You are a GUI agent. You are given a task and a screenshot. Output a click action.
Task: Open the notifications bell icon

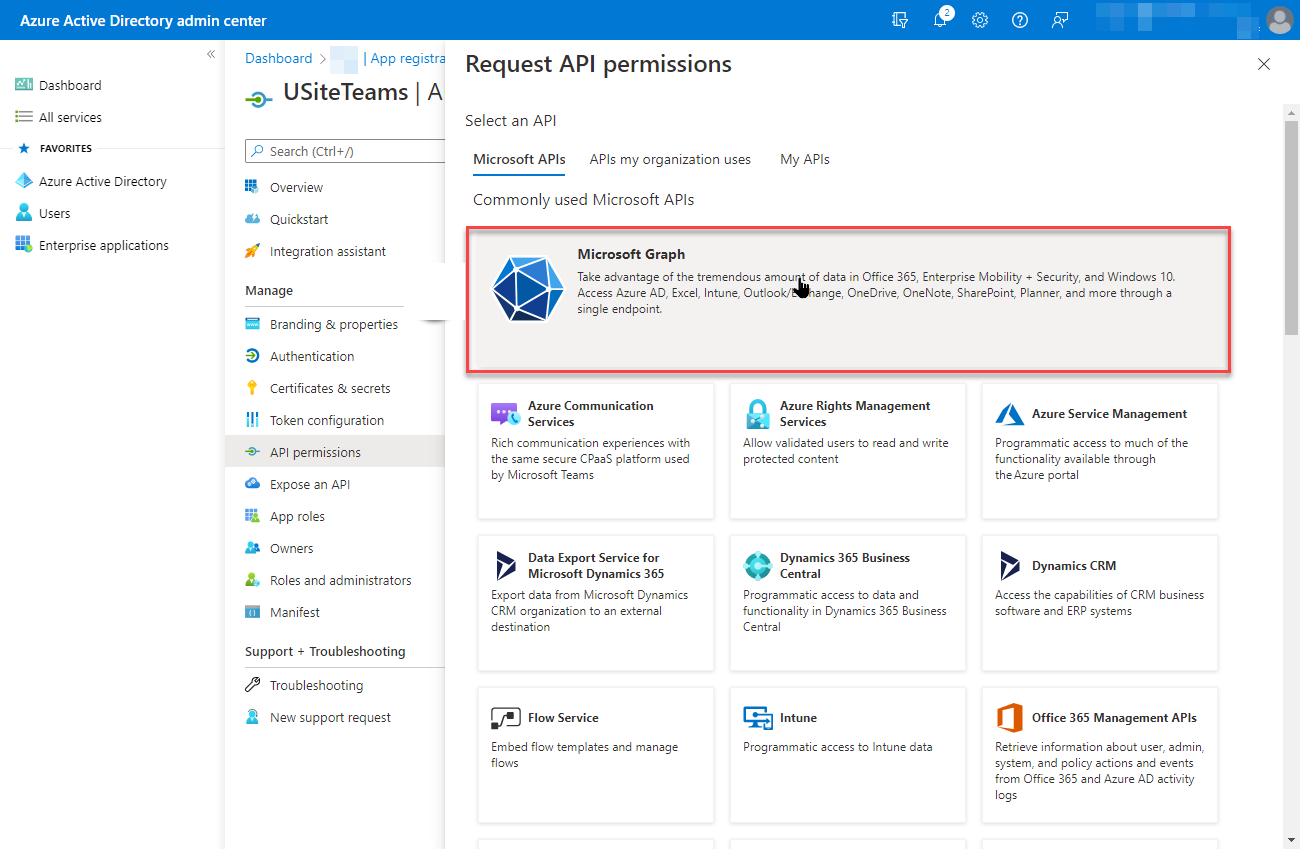(x=941, y=20)
